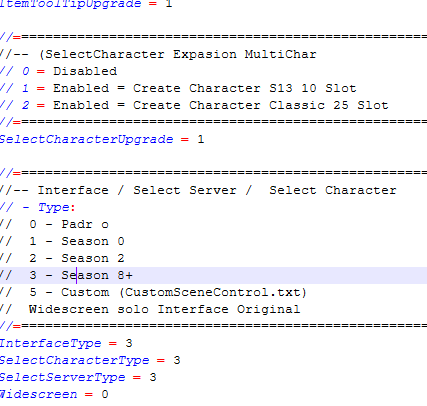Image resolution: width=427 pixels, height=406 pixels.
Task: Click the ItemToolTipUpgrade setting line
Action: (x=86, y=4)
